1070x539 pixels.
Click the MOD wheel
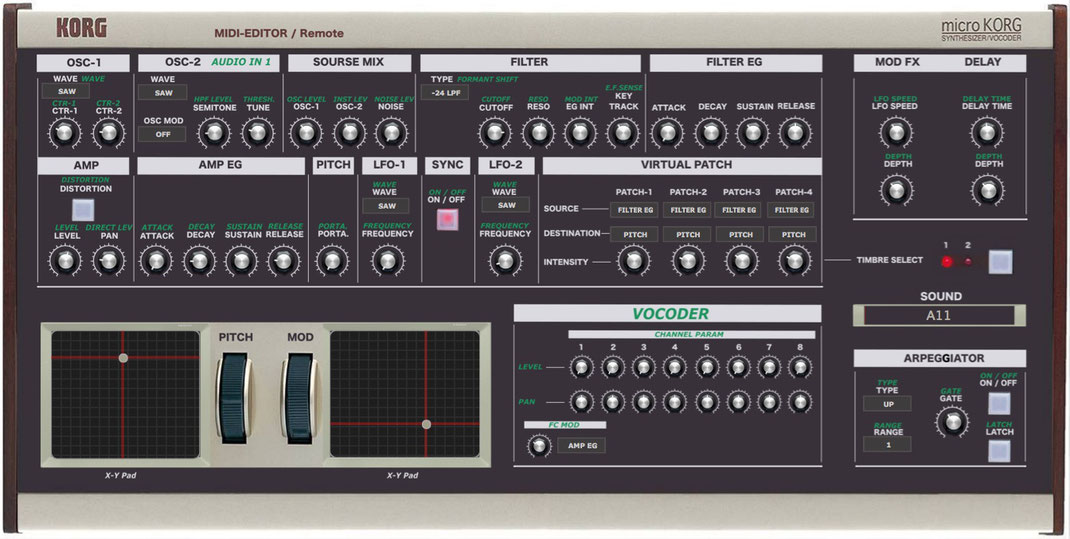[300, 396]
